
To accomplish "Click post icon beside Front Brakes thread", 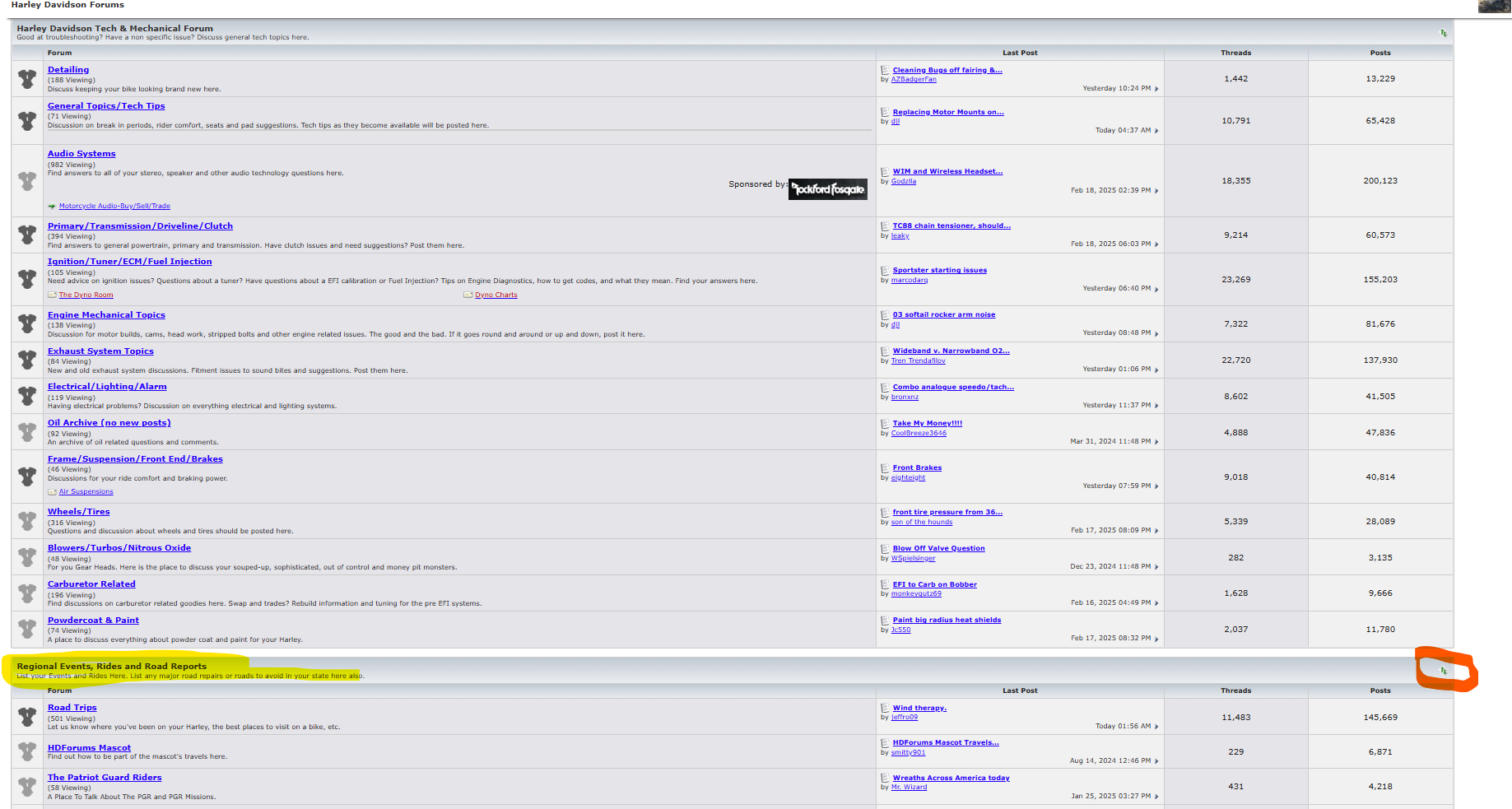I will [x=885, y=467].
